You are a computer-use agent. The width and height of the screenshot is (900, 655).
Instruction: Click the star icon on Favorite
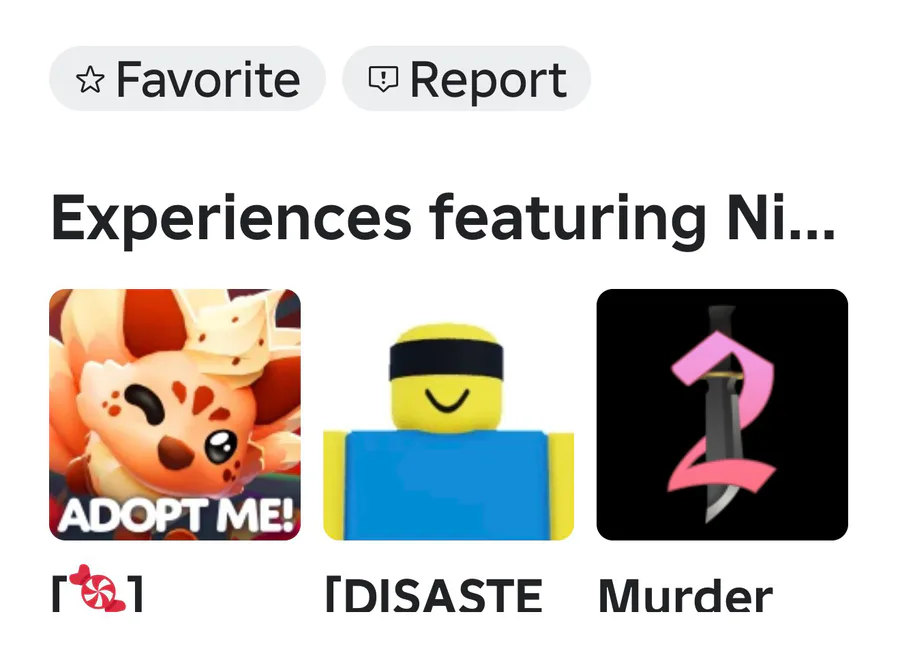pyautogui.click(x=90, y=79)
